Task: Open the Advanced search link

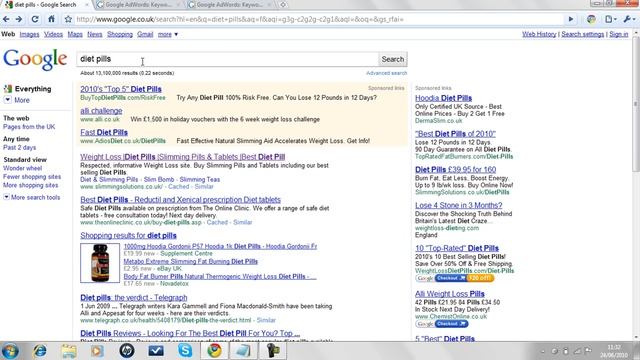Action: pos(387,73)
